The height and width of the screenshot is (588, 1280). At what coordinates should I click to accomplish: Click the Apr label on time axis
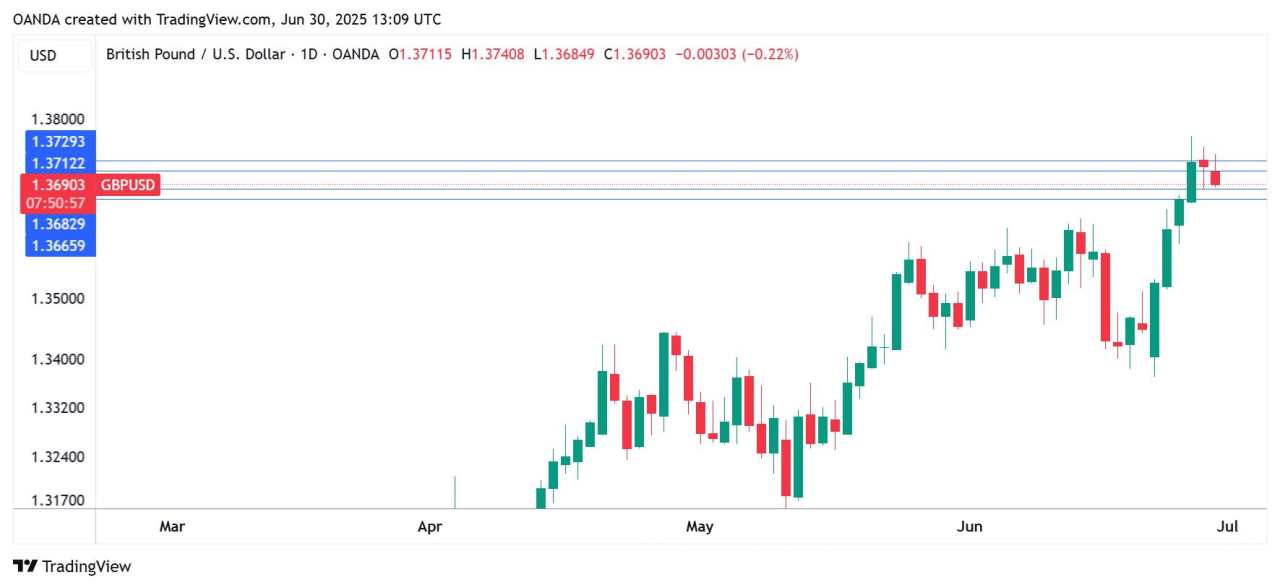[430, 526]
